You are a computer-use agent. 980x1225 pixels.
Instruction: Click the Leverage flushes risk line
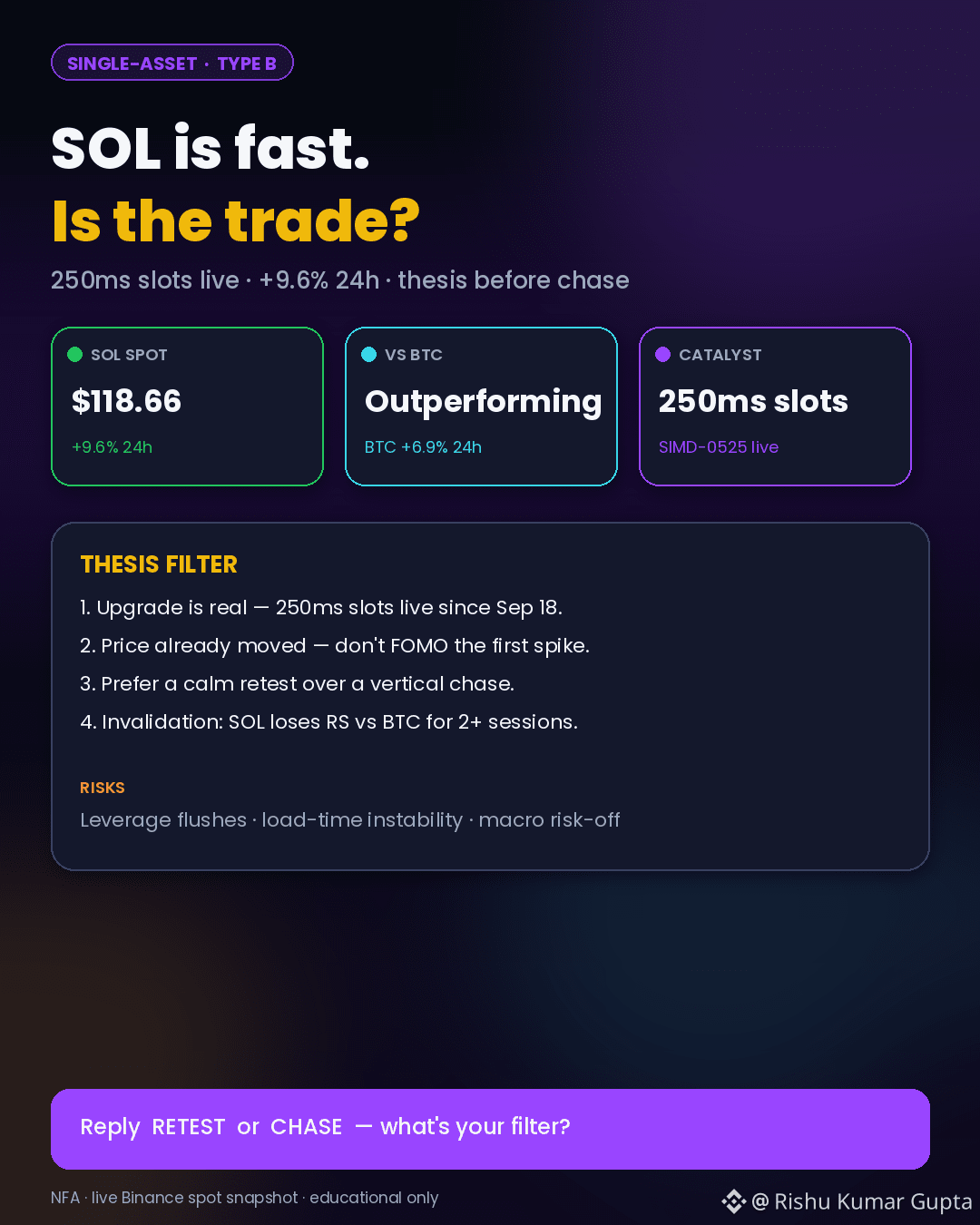coord(350,820)
